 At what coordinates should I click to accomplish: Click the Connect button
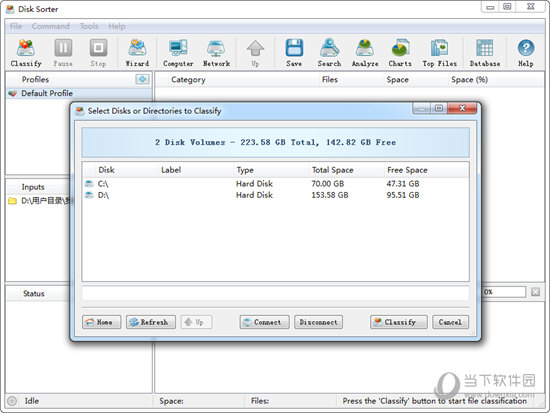264,322
